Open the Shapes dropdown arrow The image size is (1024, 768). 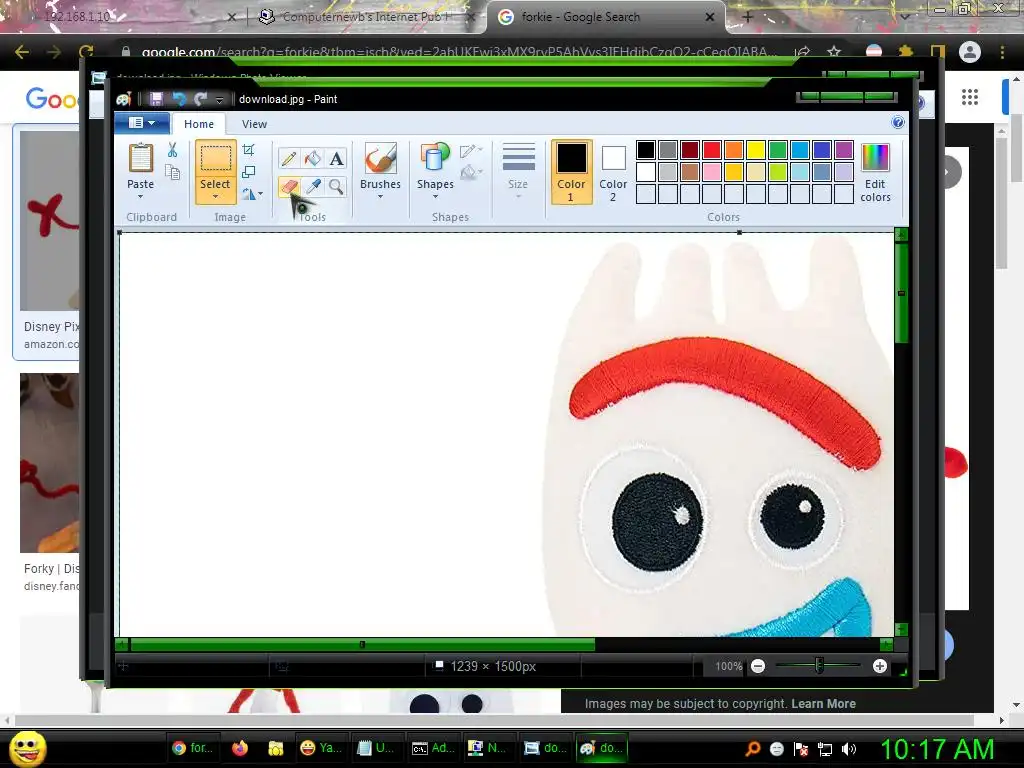pyautogui.click(x=435, y=197)
